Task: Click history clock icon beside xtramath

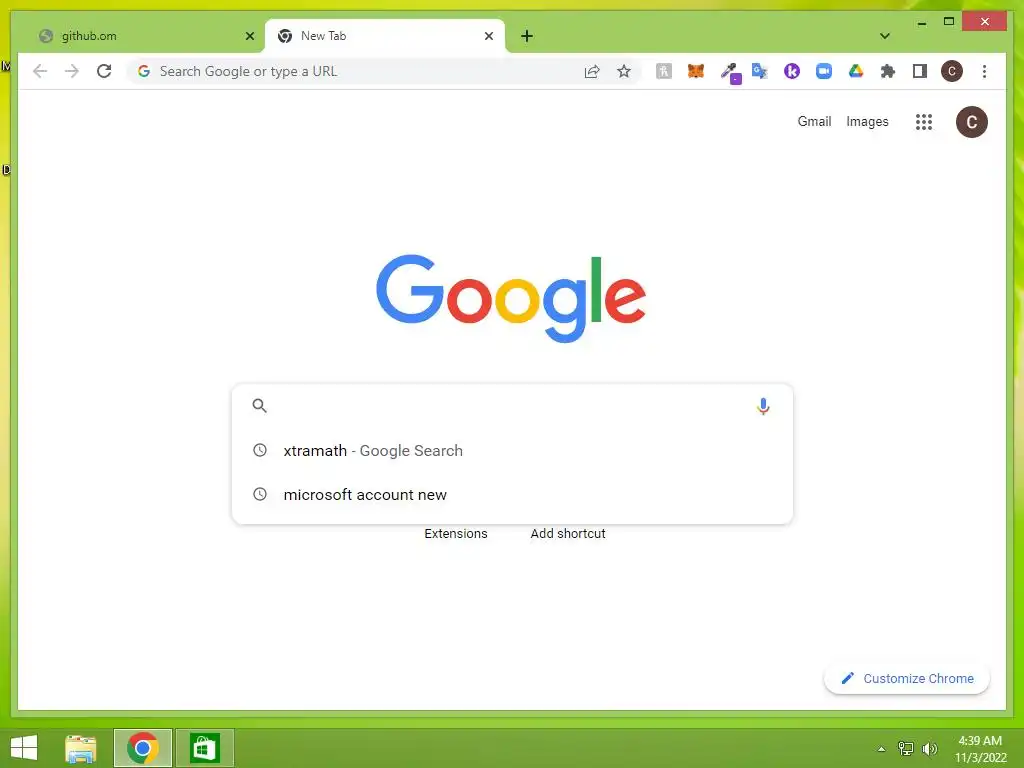Action: (x=260, y=450)
